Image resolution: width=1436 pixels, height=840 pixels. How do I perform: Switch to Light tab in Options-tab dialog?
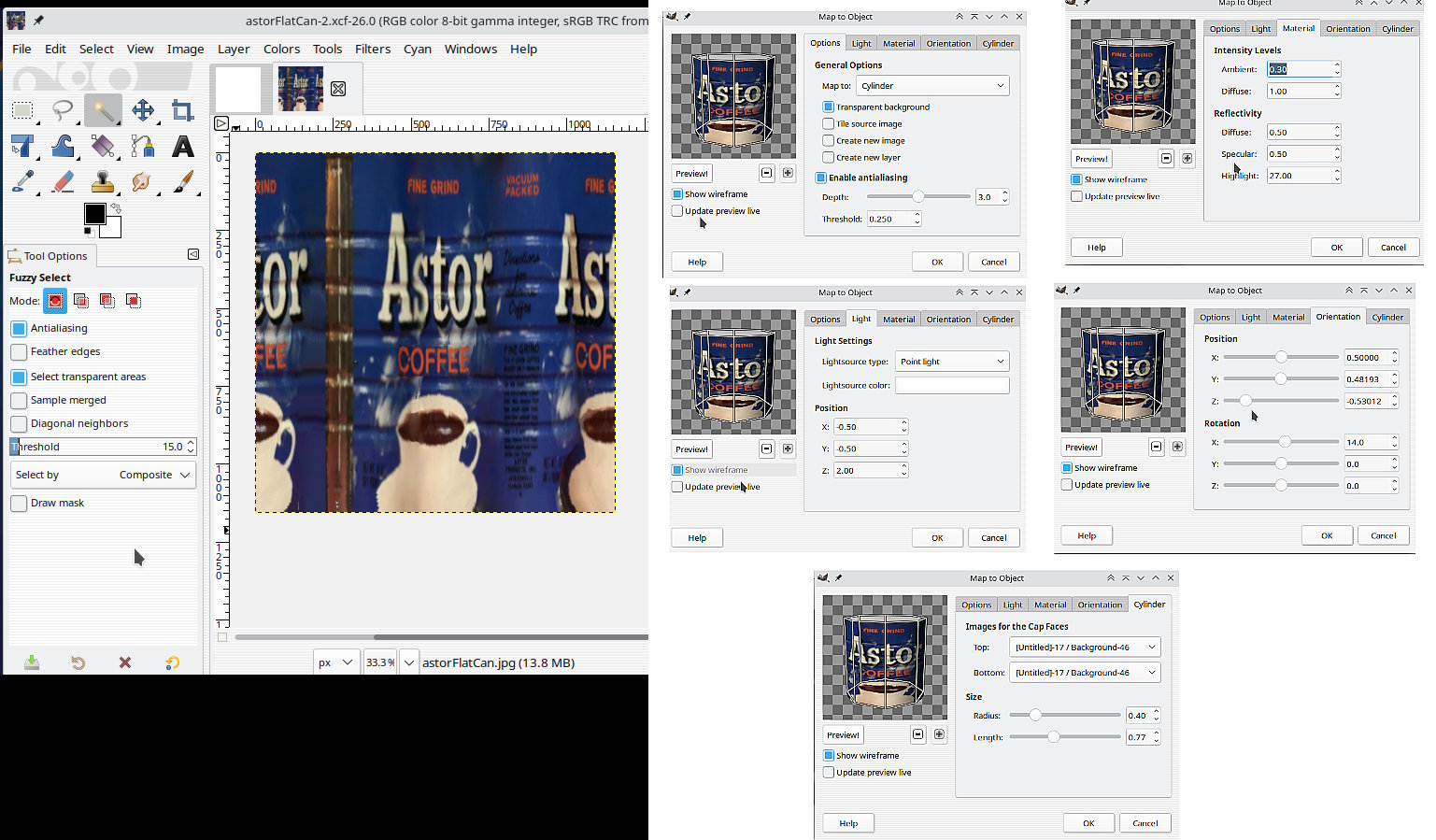point(861,43)
